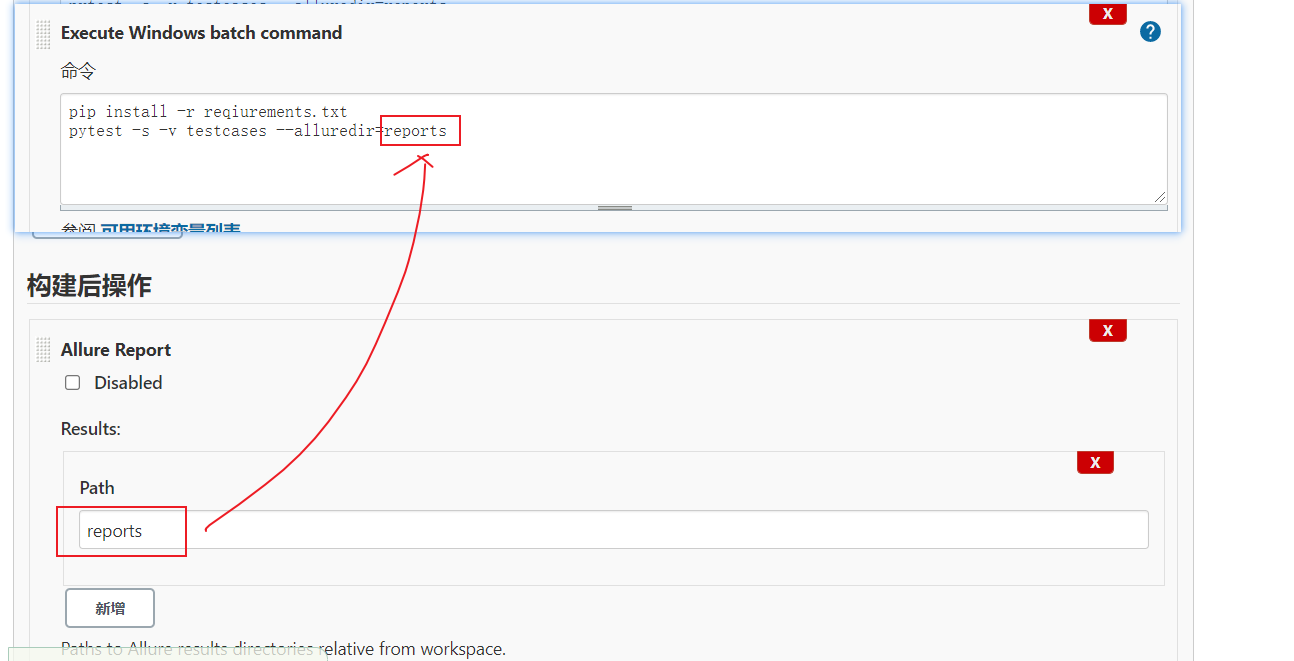This screenshot has width=1294, height=661.
Task: Click the Execute Windows batch command title
Action: pyautogui.click(x=201, y=33)
